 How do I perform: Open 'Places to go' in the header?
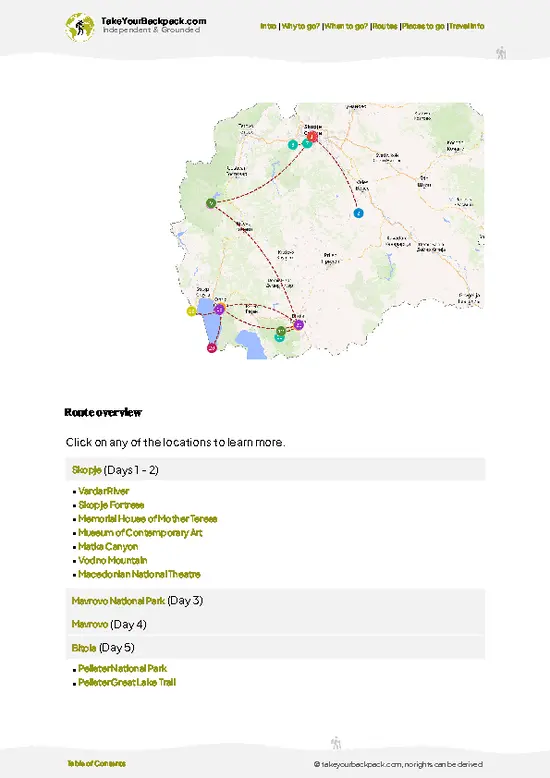tap(423, 26)
